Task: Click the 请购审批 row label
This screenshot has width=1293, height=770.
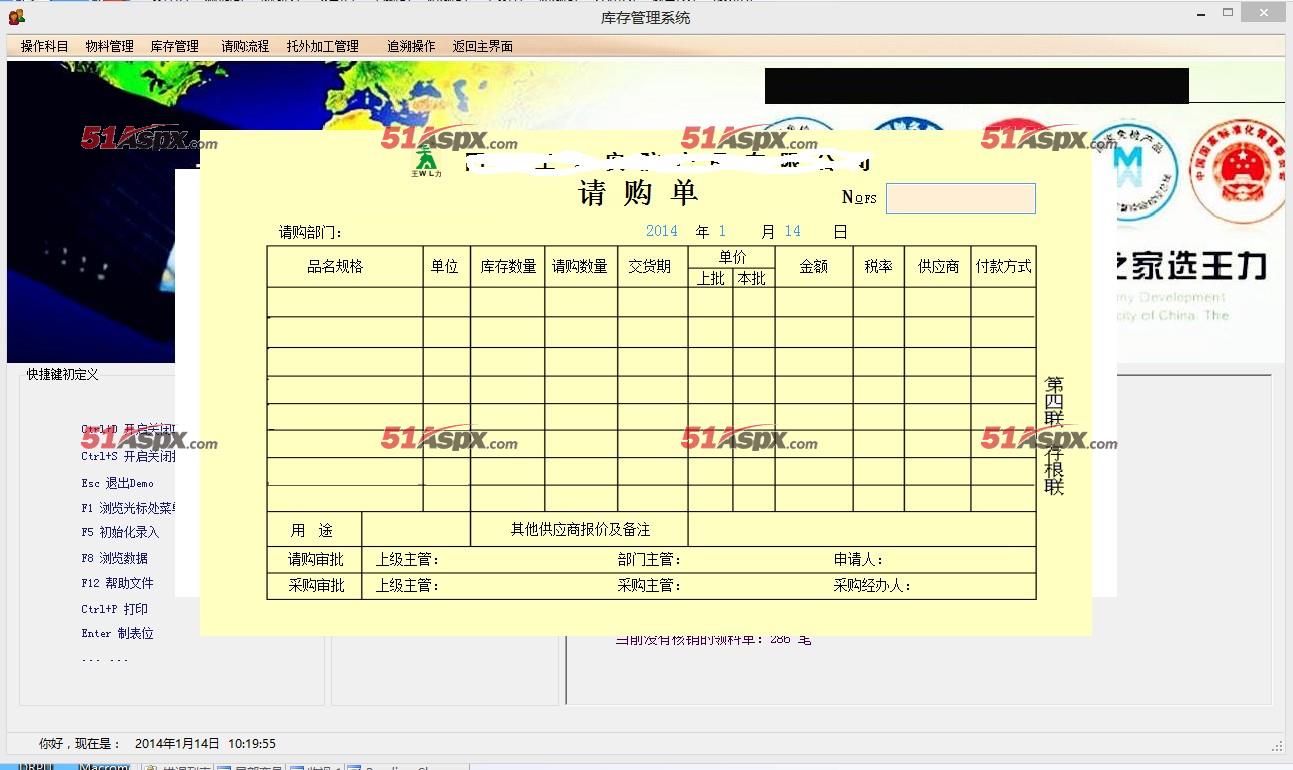Action: tap(316, 559)
